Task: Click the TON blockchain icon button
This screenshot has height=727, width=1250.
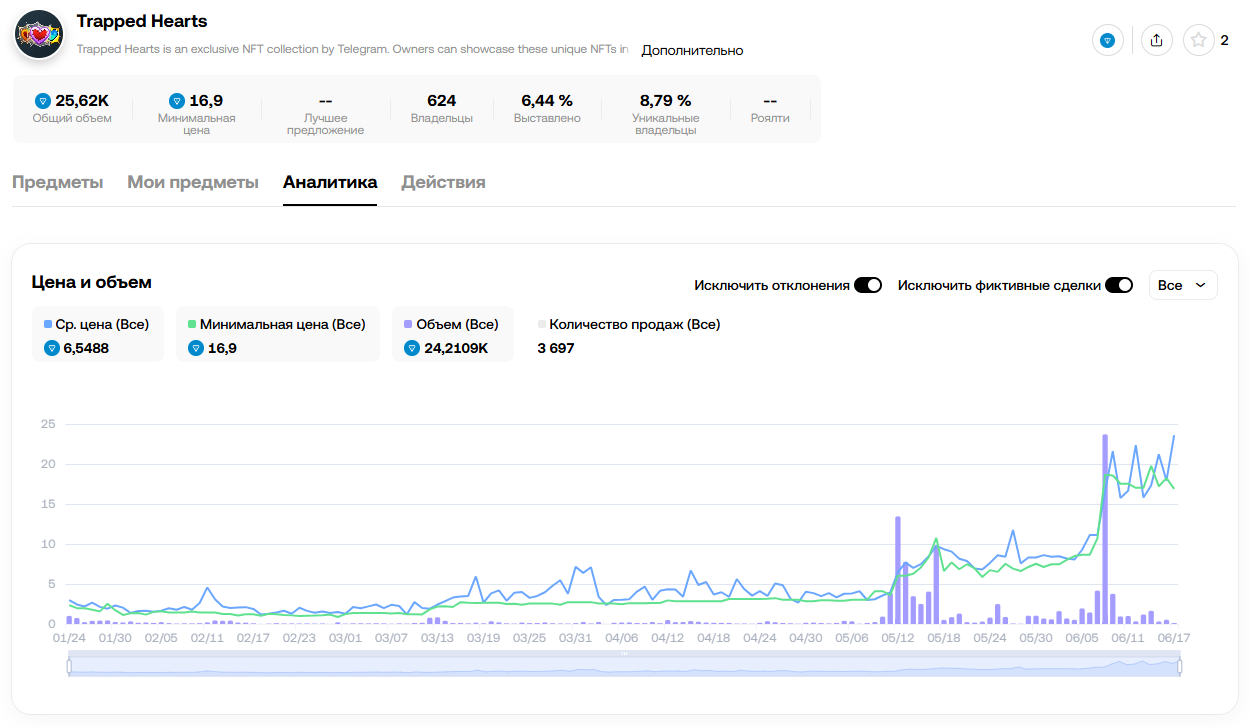Action: coord(1107,41)
